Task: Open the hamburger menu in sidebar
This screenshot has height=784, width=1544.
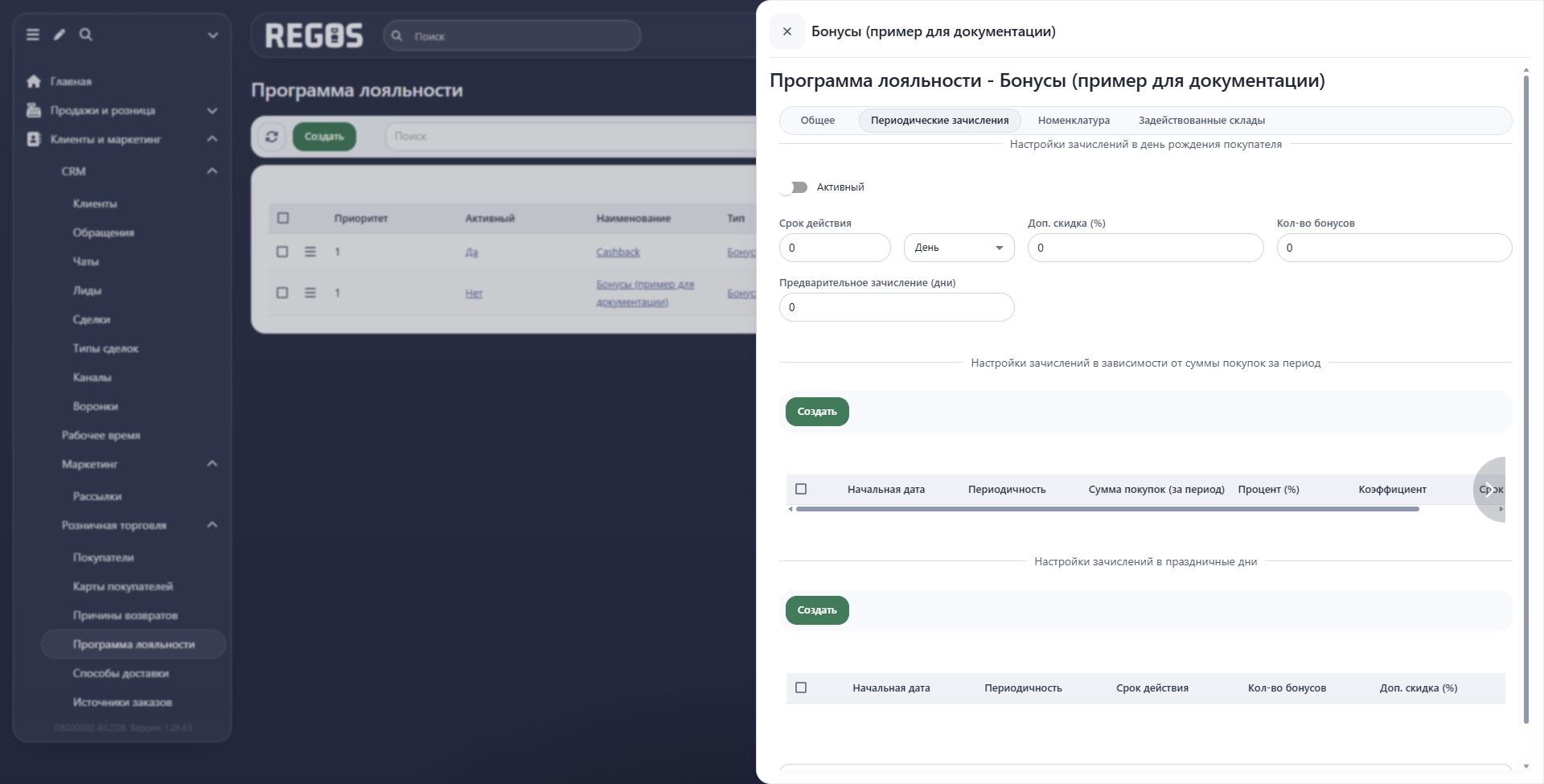Action: pos(33,35)
